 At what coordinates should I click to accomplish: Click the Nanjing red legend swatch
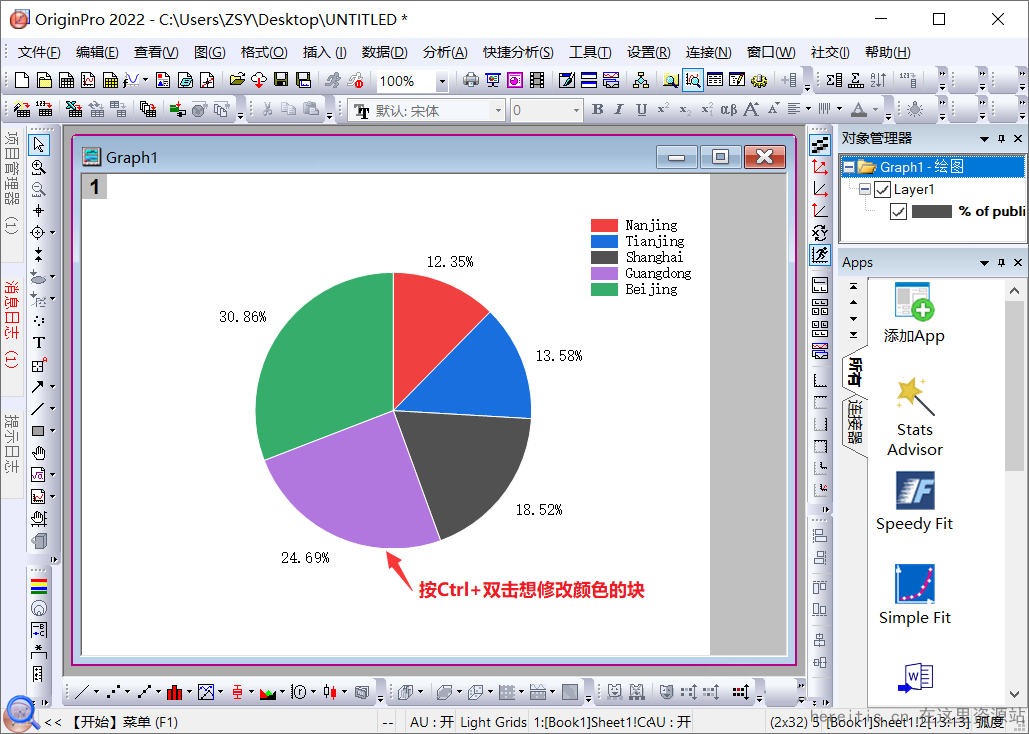tap(604, 225)
